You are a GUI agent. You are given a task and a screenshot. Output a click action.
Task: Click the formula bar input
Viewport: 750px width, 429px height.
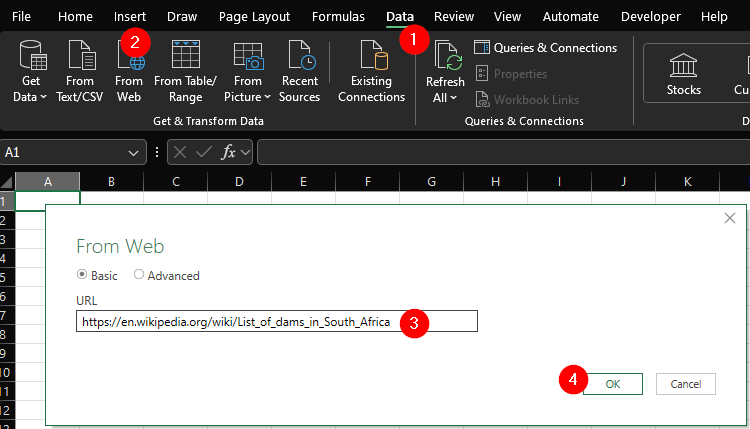pyautogui.click(x=503, y=153)
